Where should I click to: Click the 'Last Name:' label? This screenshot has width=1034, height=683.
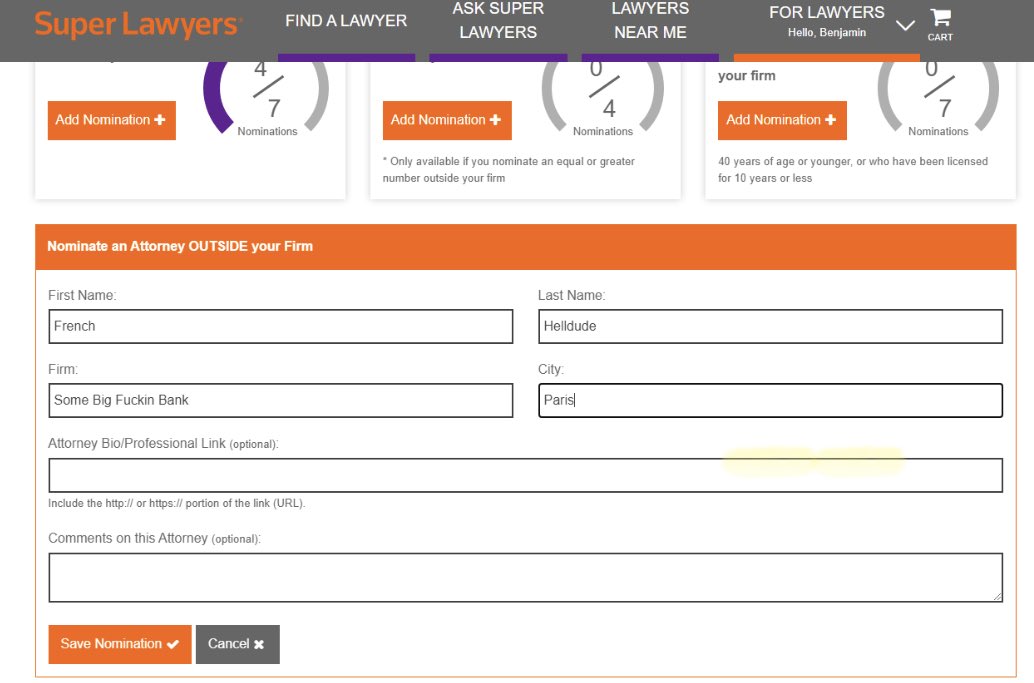(571, 295)
